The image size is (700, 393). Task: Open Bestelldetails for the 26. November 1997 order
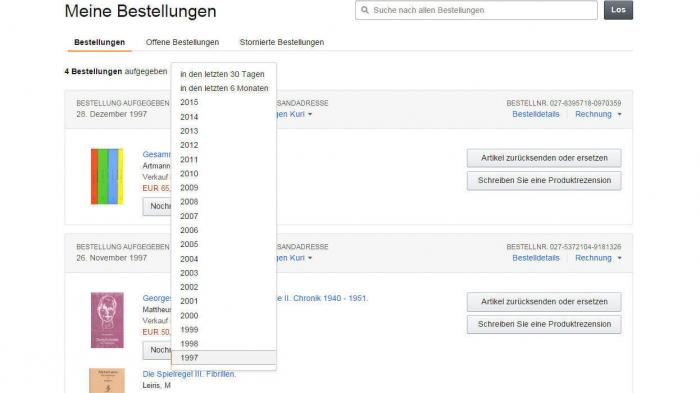tap(536, 258)
